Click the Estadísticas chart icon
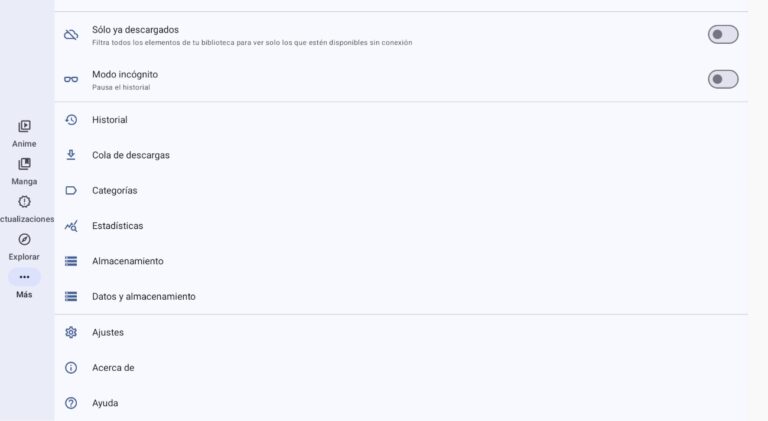Image resolution: width=768 pixels, height=421 pixels. [x=71, y=226]
